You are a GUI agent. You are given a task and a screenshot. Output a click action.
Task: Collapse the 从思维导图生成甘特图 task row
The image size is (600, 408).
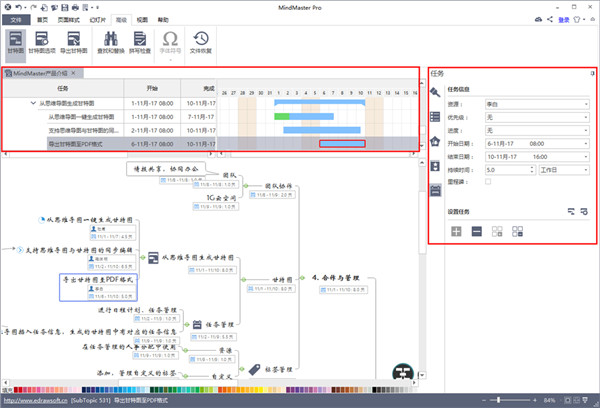[x=33, y=102]
